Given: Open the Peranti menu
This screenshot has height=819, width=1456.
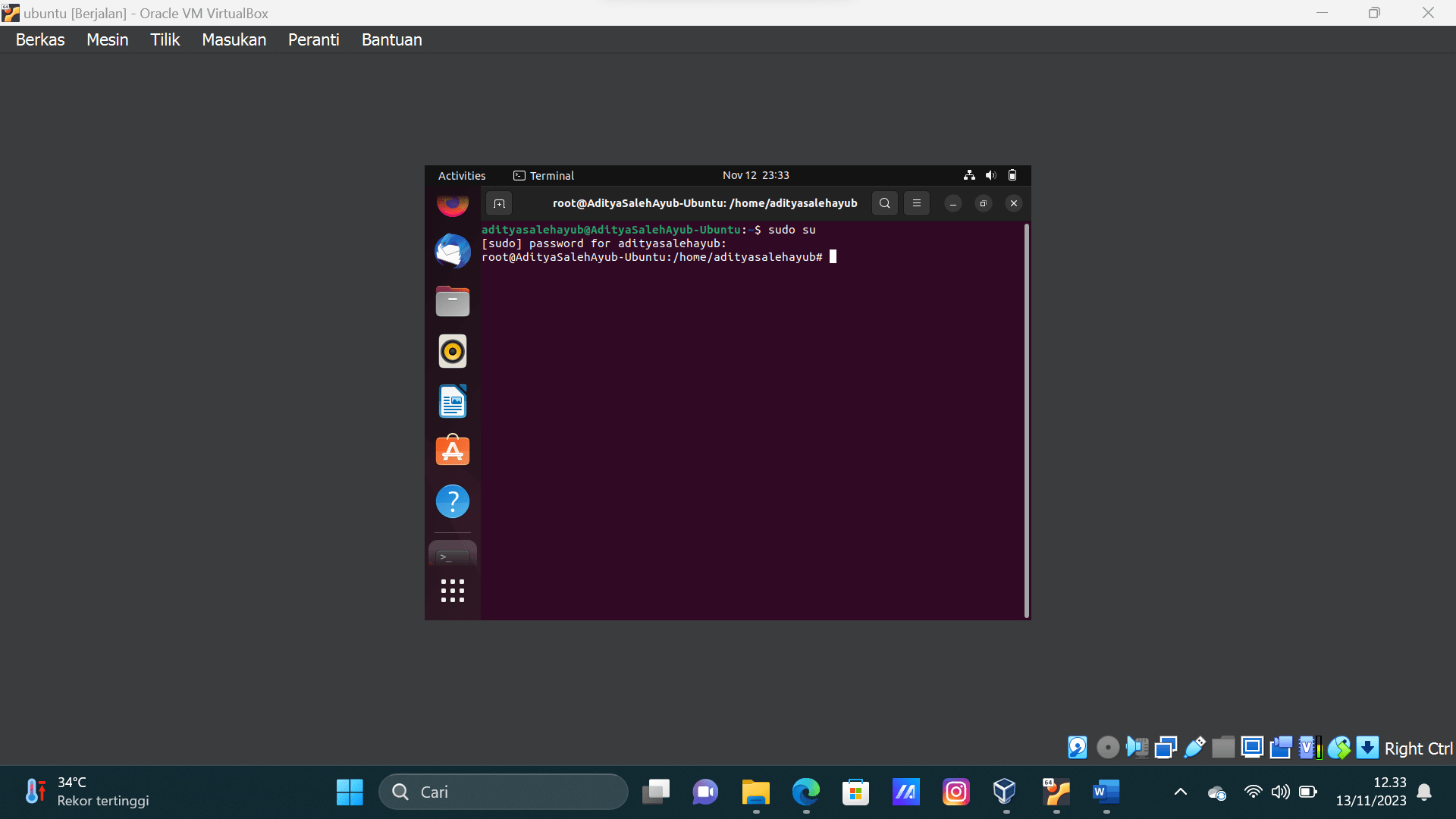Looking at the screenshot, I should click(x=313, y=39).
